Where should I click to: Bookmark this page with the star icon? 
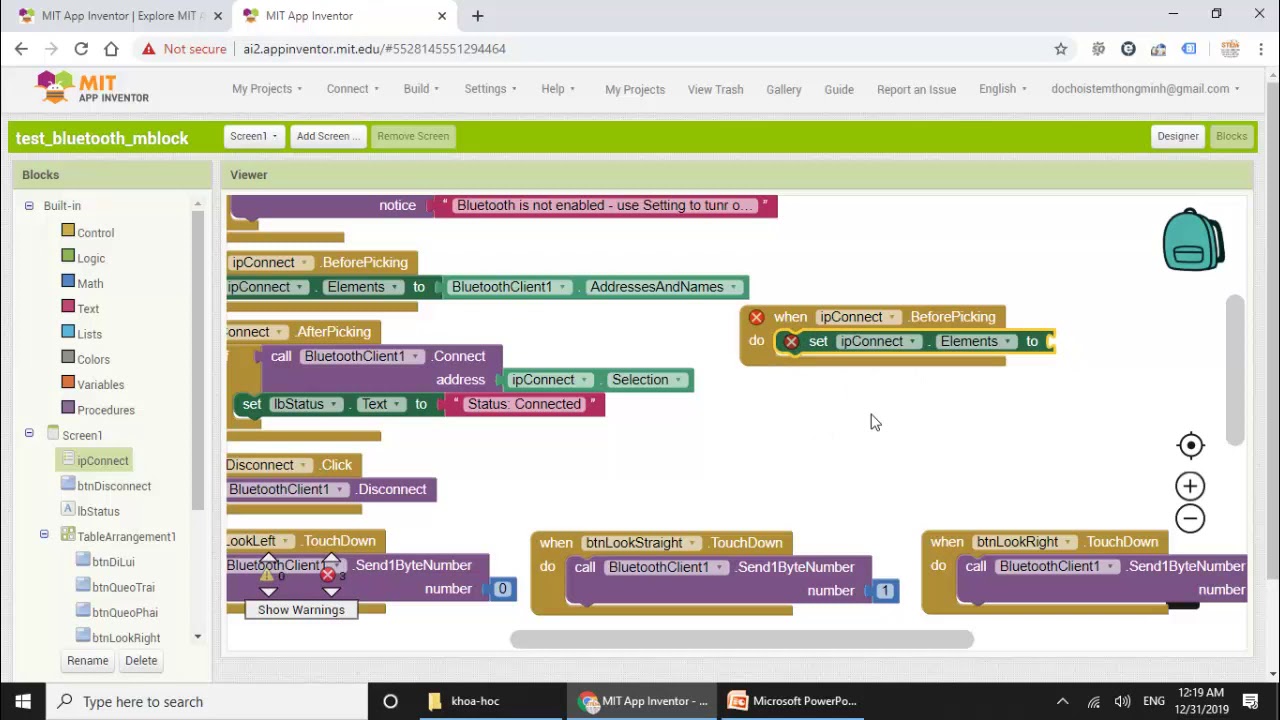(x=1061, y=48)
